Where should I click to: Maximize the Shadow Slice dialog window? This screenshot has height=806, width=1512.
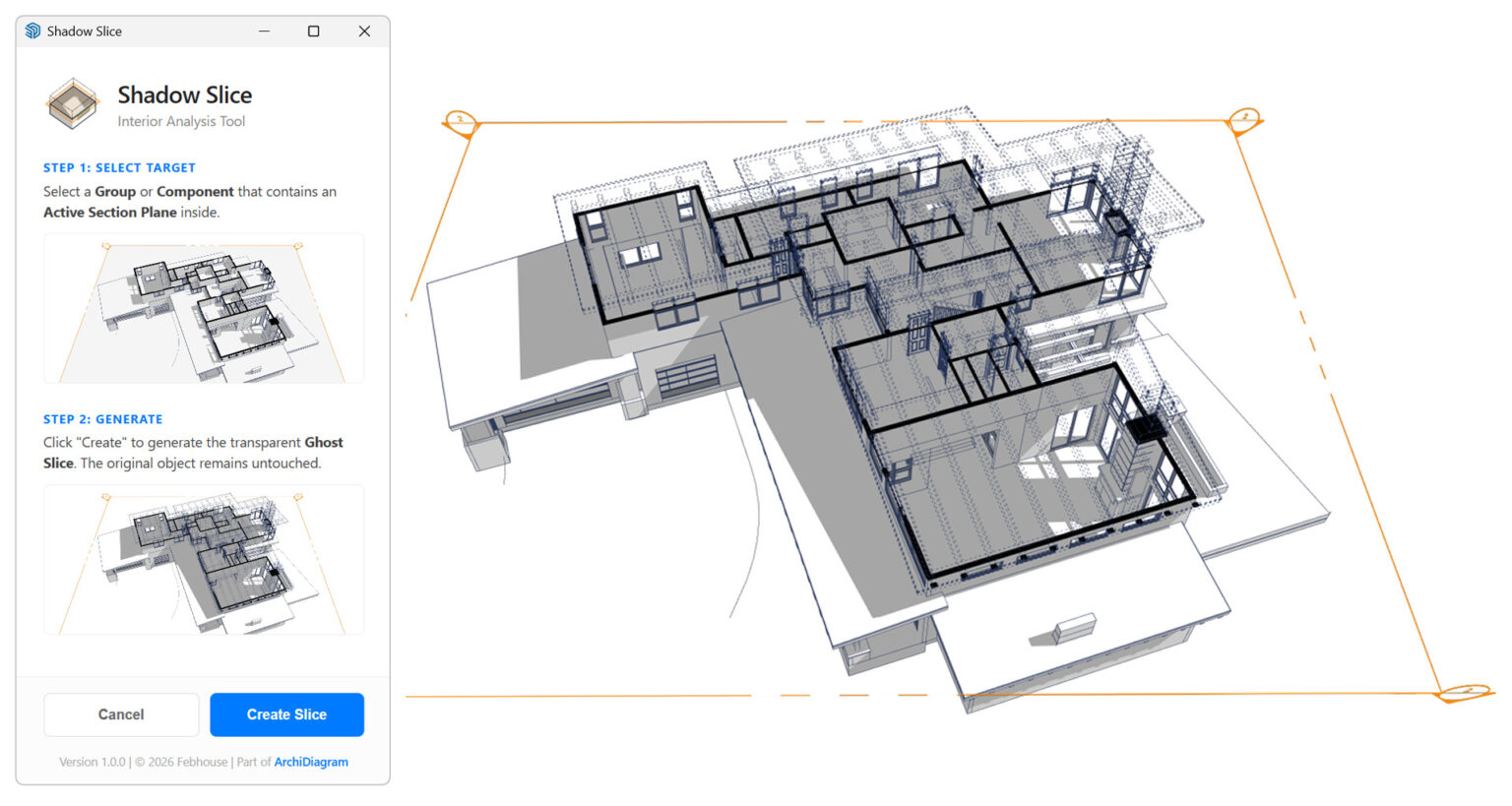(x=313, y=31)
